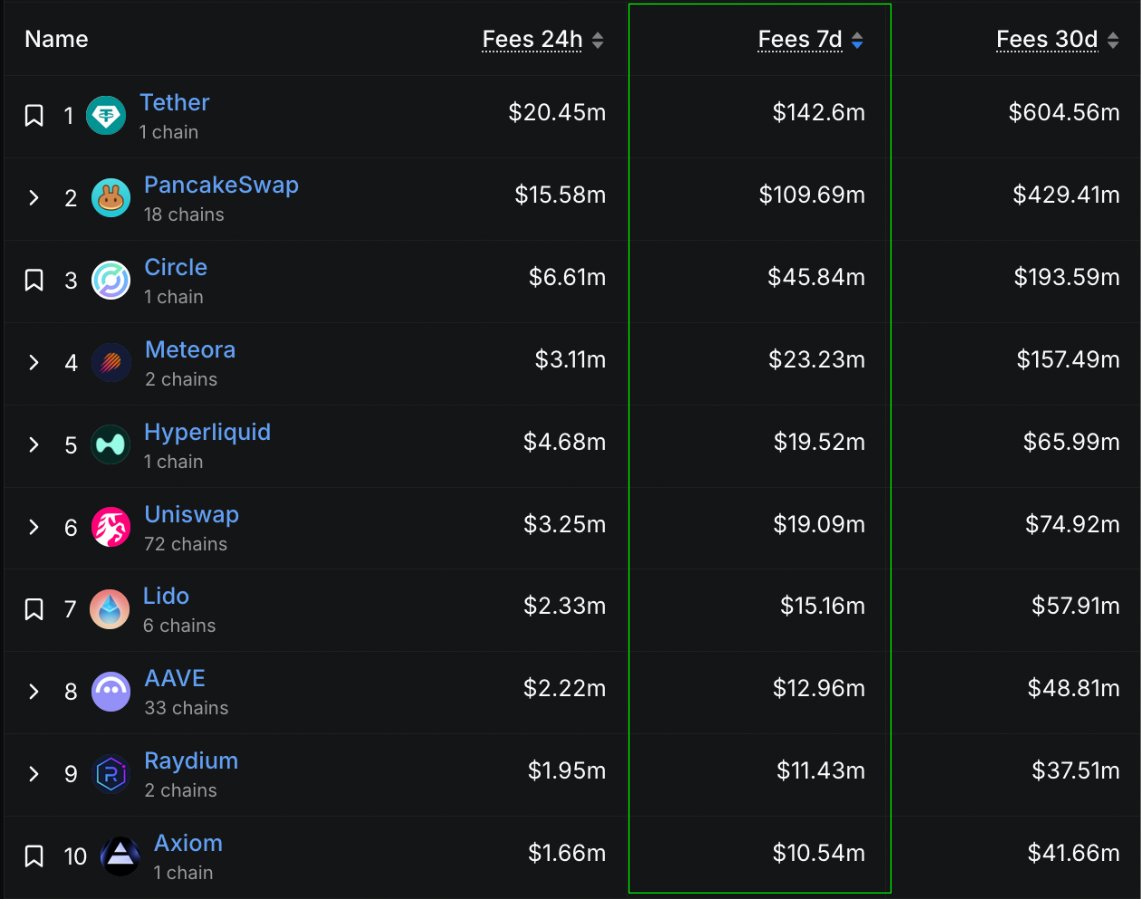Viewport: 1141px width, 899px height.
Task: Click the Tether logo icon
Action: click(106, 115)
